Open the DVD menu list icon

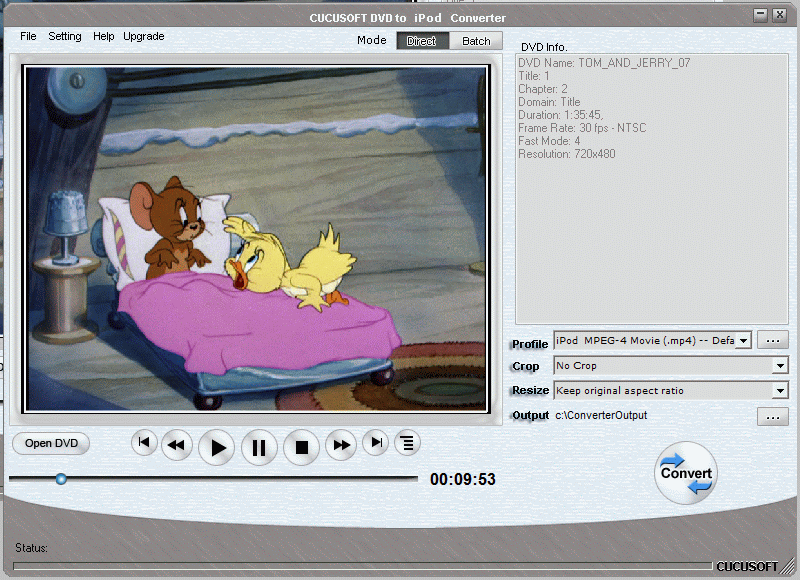tap(407, 443)
